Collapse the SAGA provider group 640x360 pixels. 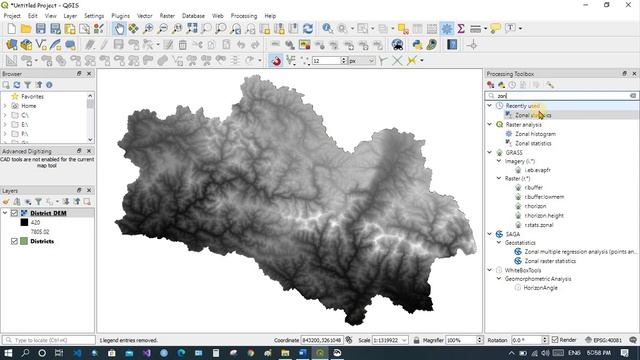pyautogui.click(x=489, y=234)
